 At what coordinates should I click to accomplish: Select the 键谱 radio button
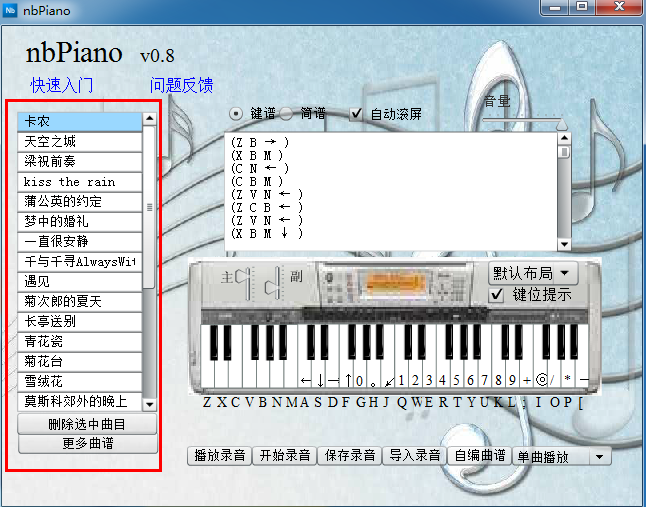coord(236,114)
